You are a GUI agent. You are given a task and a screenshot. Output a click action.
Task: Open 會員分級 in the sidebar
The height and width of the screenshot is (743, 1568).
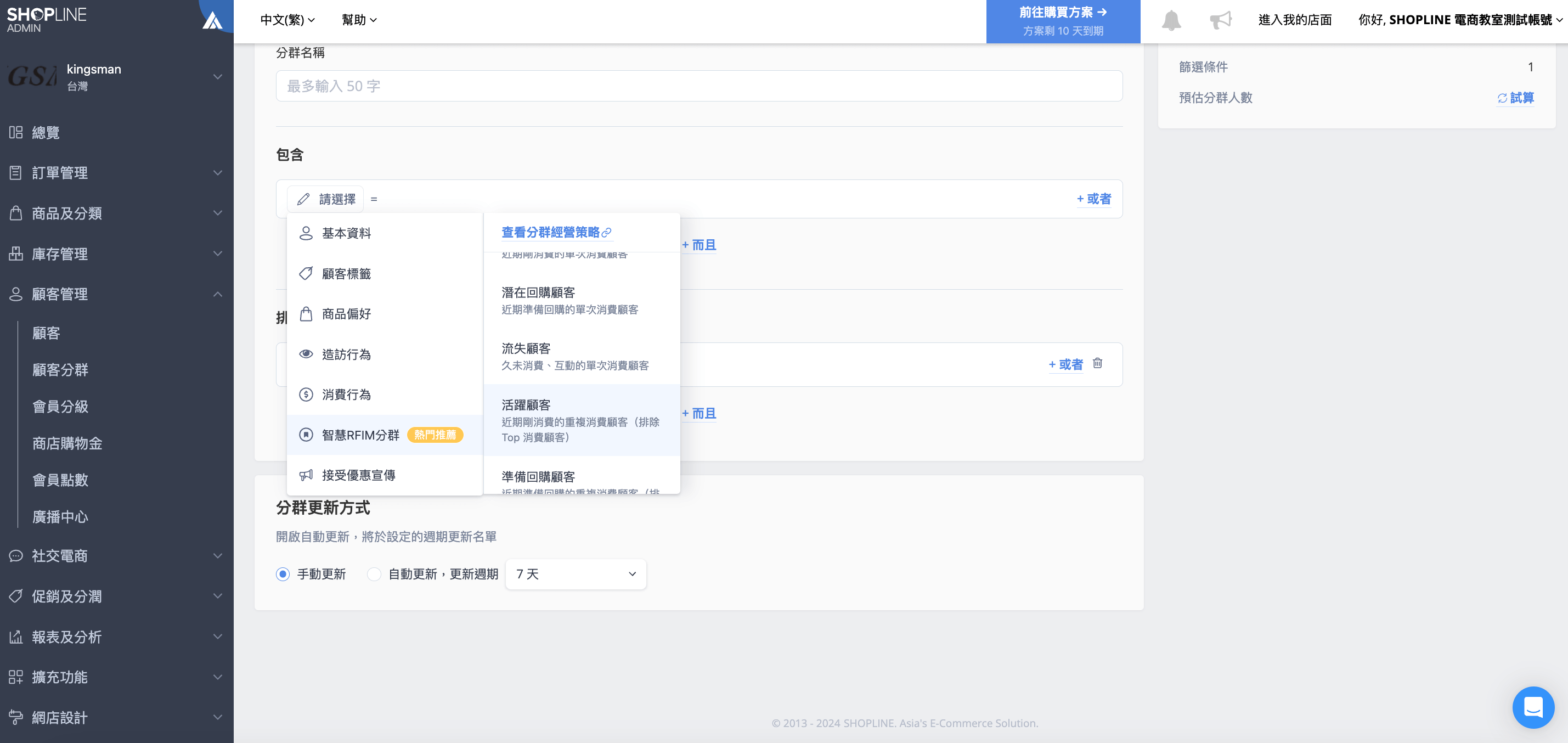(60, 406)
